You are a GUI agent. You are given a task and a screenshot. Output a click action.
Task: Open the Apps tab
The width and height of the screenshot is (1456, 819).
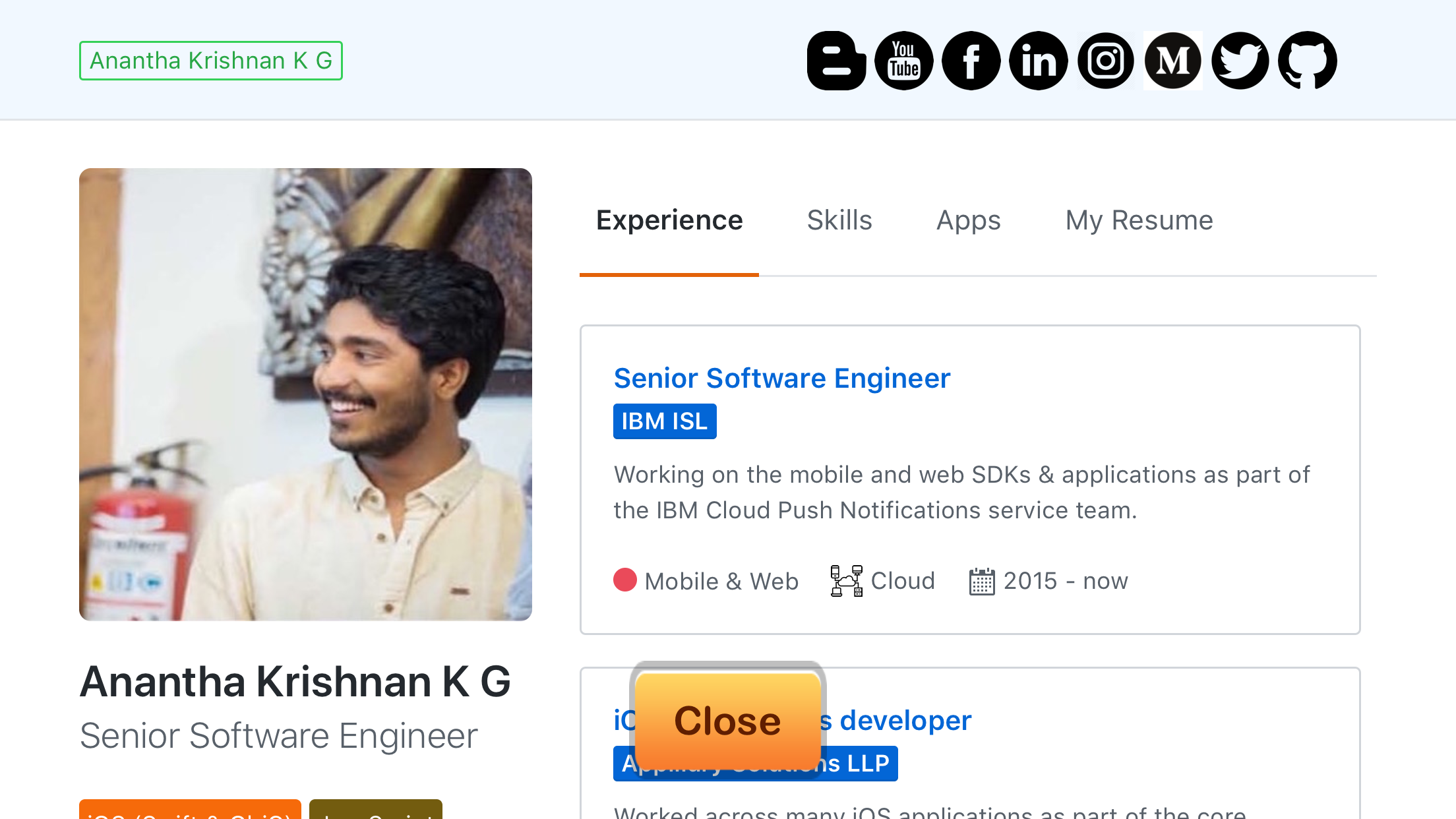(968, 220)
